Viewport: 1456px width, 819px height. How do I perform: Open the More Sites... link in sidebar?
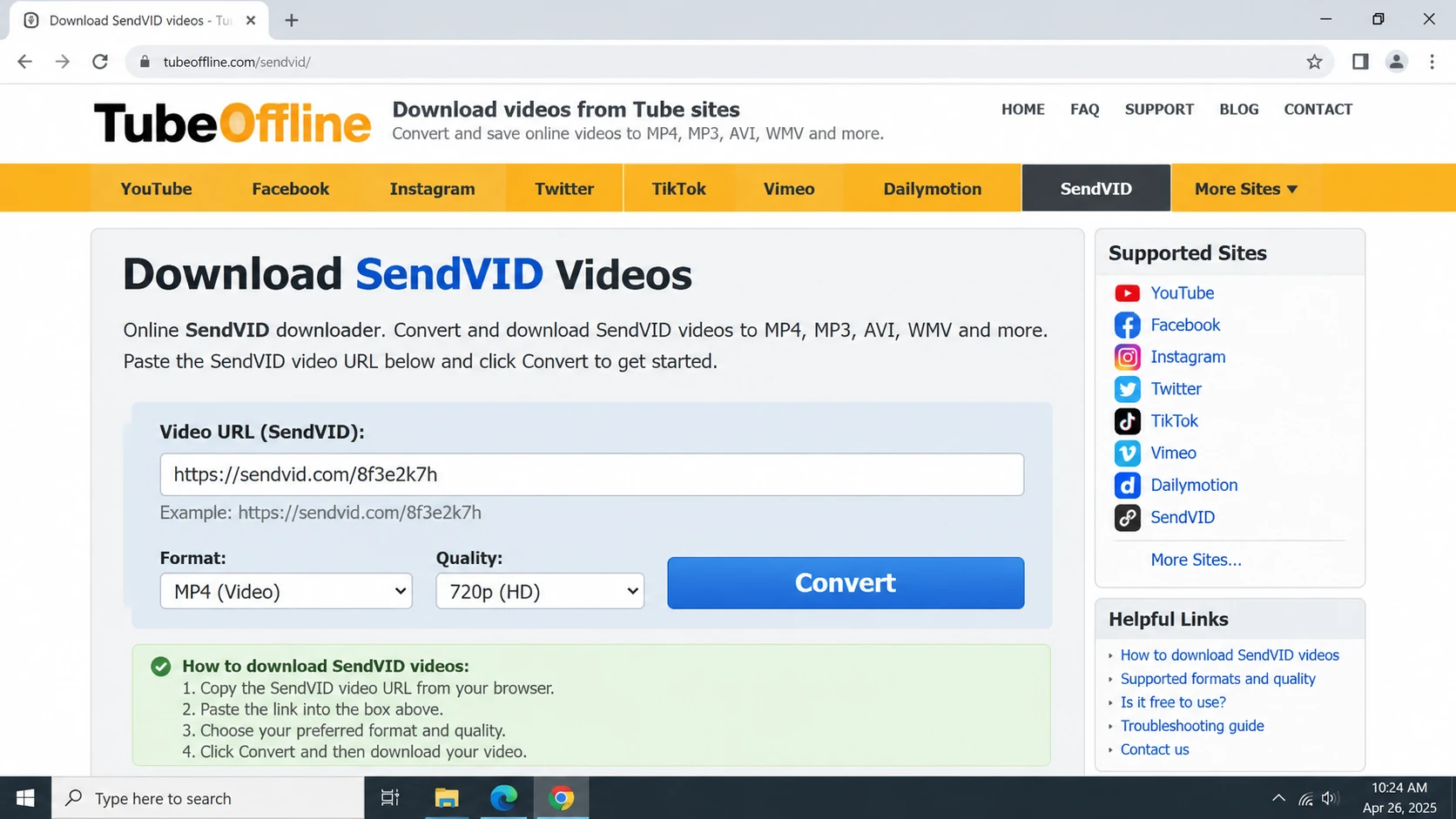[x=1196, y=560]
